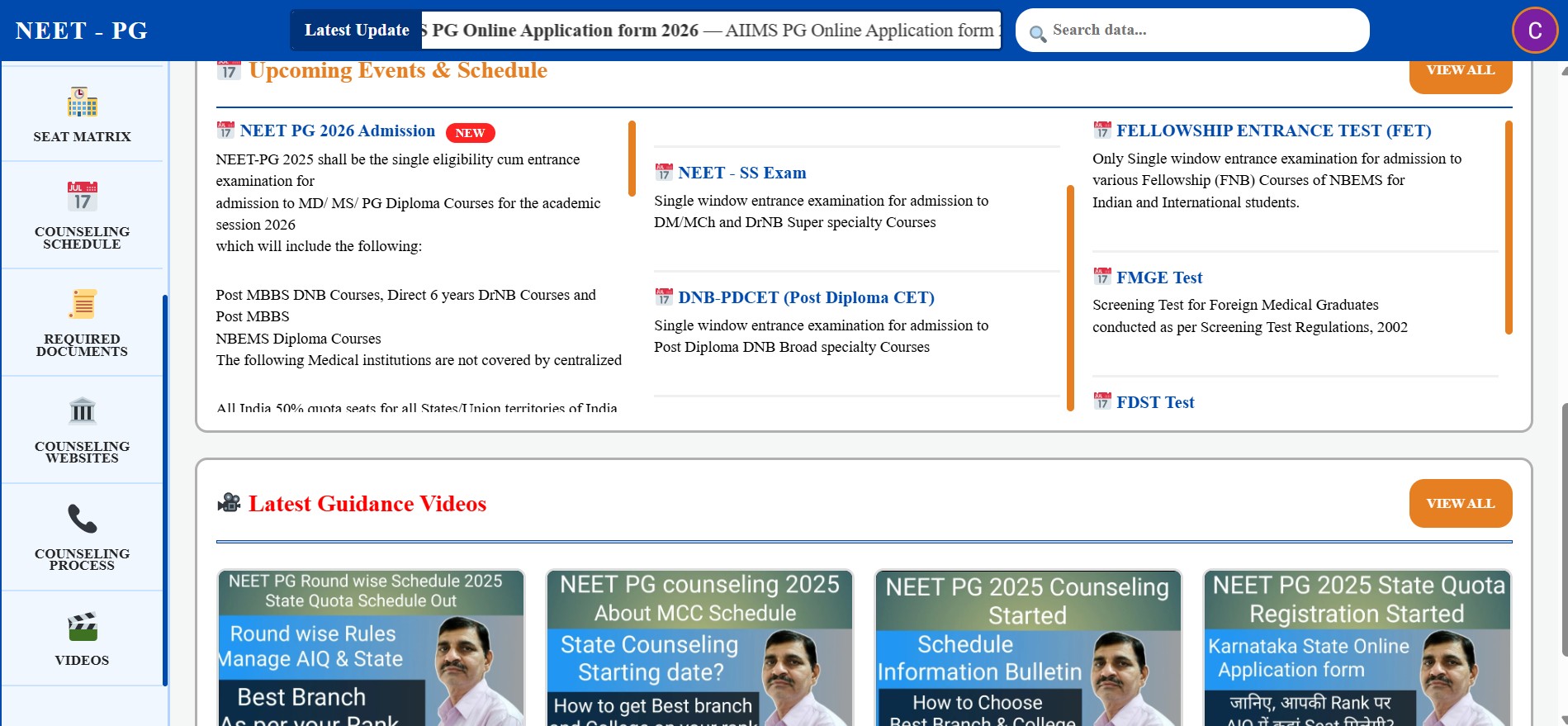1568x726 pixels.
Task: Click the search magnifier icon
Action: [1037, 33]
